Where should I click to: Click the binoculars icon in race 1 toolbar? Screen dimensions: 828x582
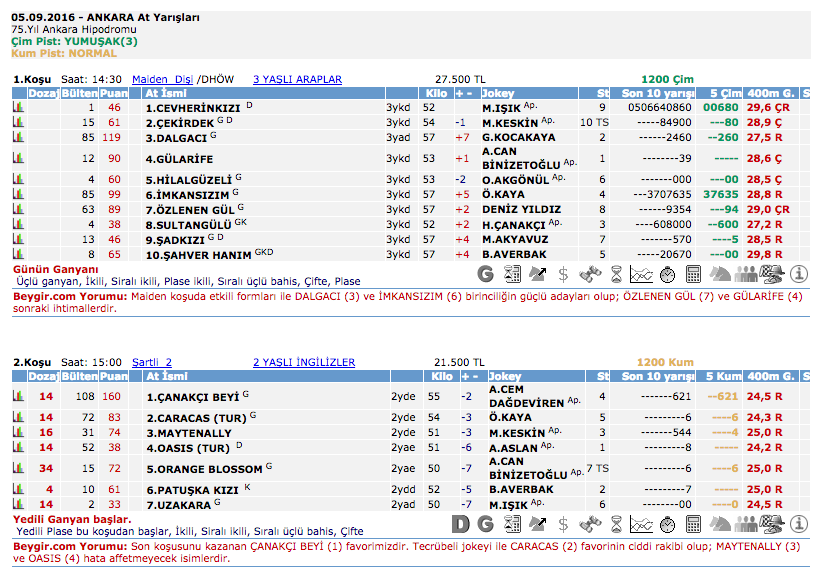click(590, 273)
